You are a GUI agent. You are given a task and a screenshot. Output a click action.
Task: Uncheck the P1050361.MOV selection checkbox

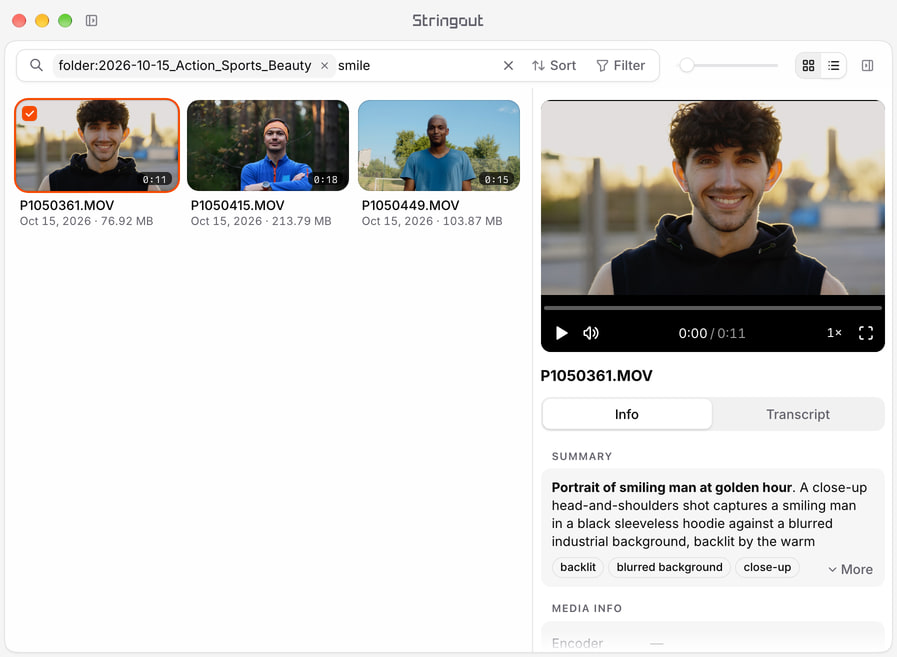(x=30, y=113)
